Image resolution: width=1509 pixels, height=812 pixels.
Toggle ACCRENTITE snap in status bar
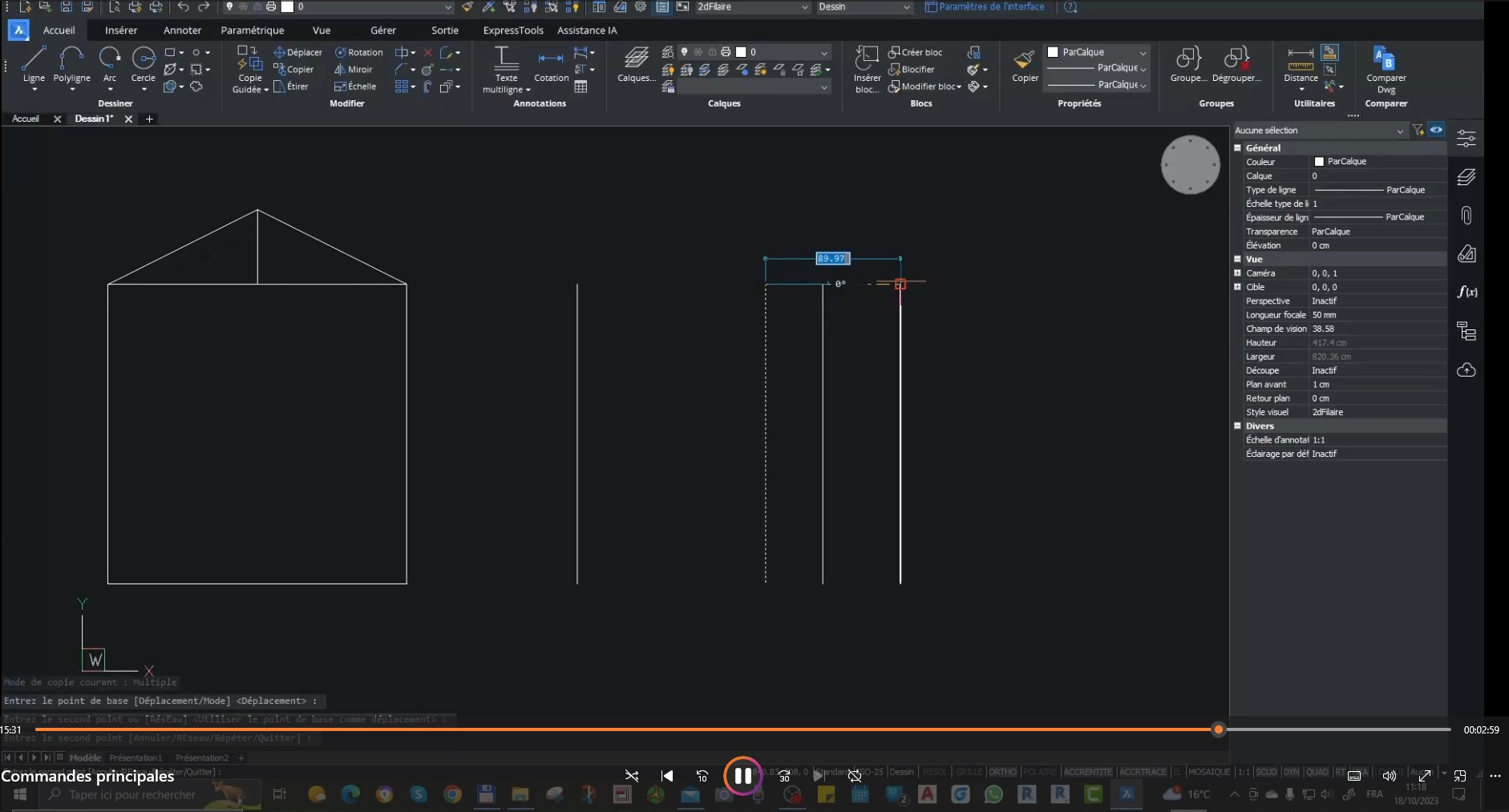point(1087,772)
